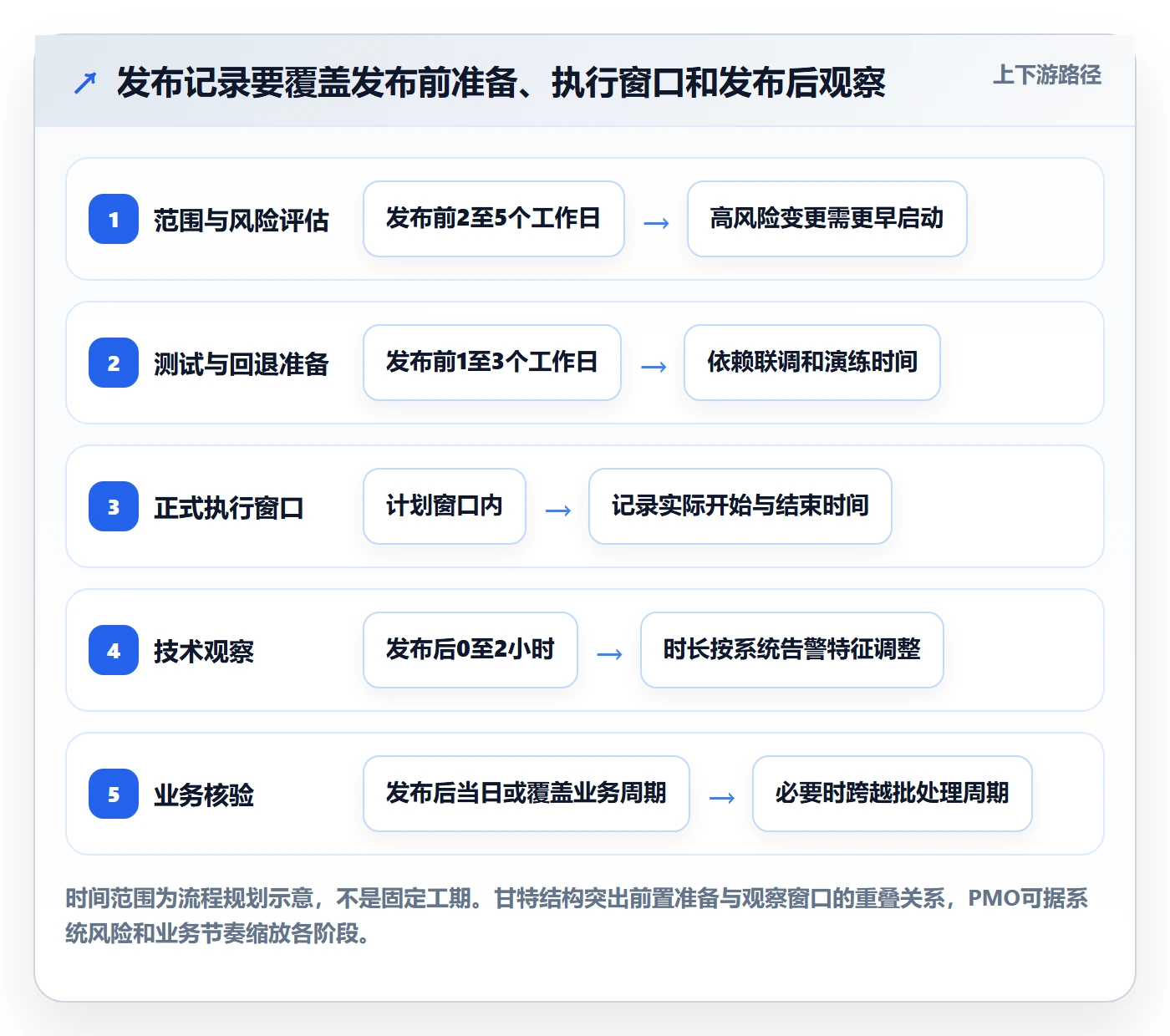The height and width of the screenshot is (1036, 1170).
Task: Click the arrow after 计划窗口内
Action: click(557, 510)
